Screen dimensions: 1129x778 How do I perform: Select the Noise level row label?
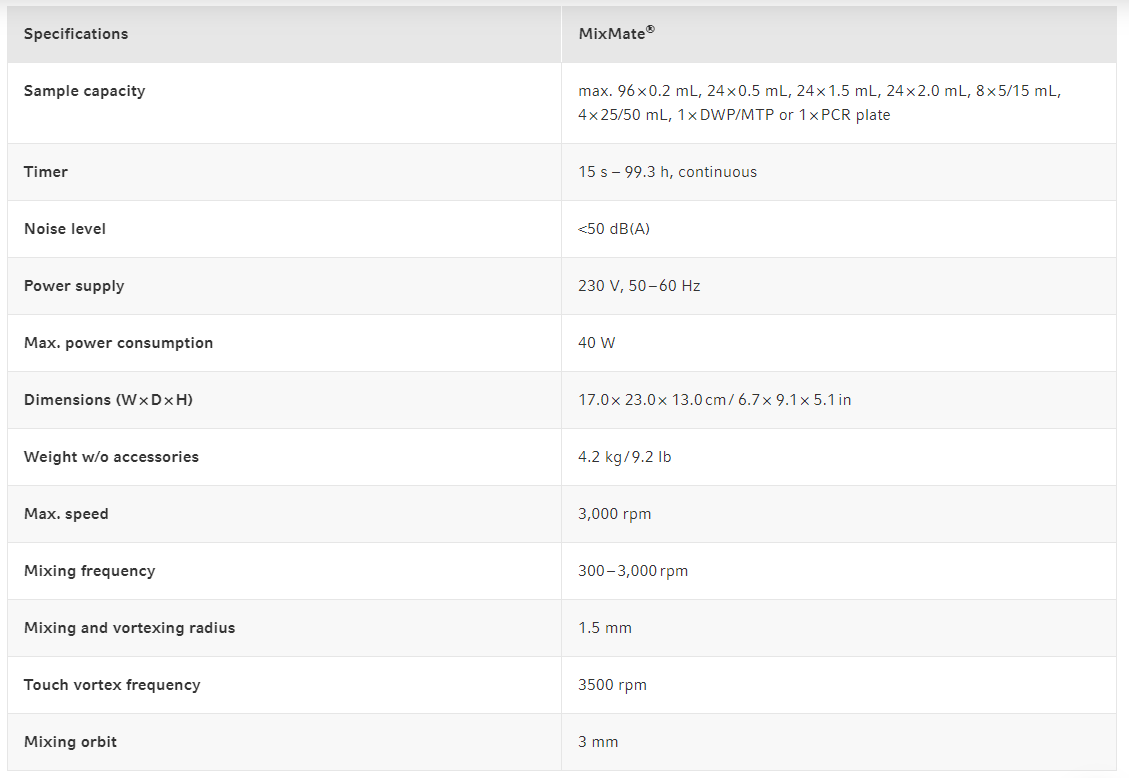[65, 229]
